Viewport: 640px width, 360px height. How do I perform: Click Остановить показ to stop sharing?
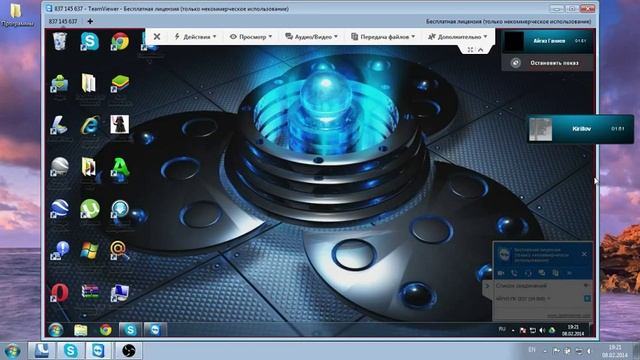click(547, 63)
